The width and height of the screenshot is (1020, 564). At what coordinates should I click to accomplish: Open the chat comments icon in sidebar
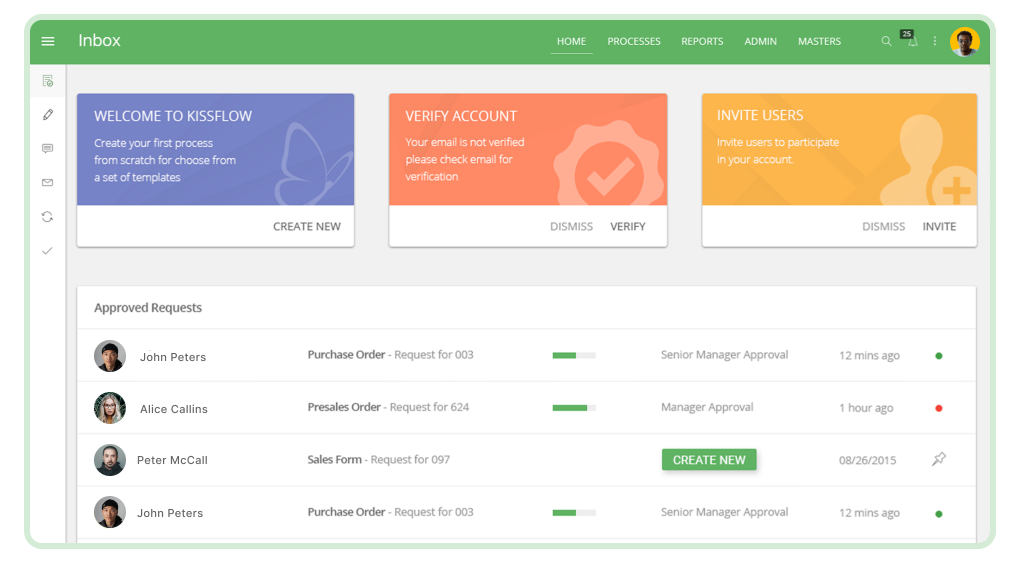47,148
